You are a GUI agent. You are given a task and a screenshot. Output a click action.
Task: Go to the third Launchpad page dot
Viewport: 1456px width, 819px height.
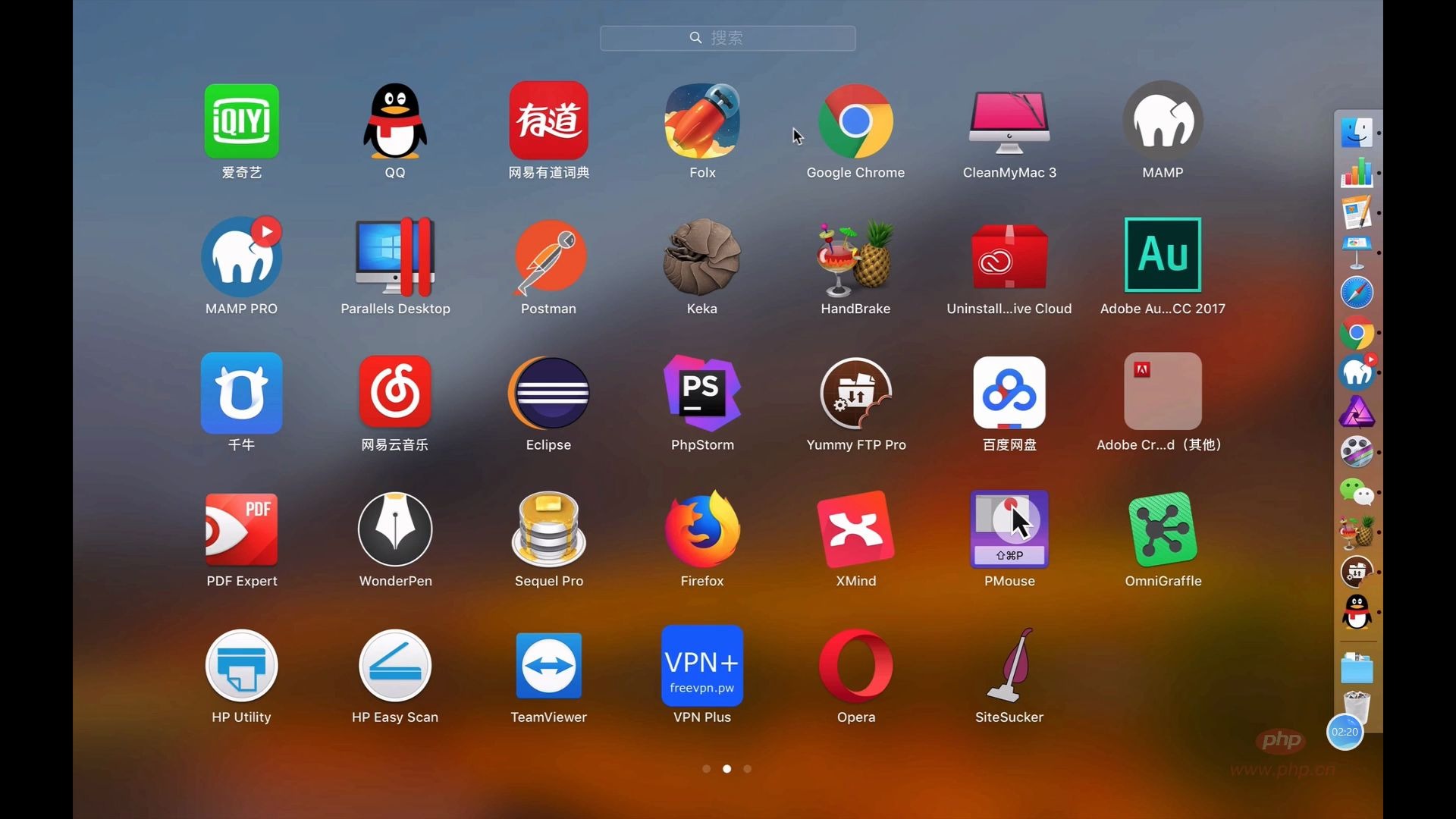748,769
